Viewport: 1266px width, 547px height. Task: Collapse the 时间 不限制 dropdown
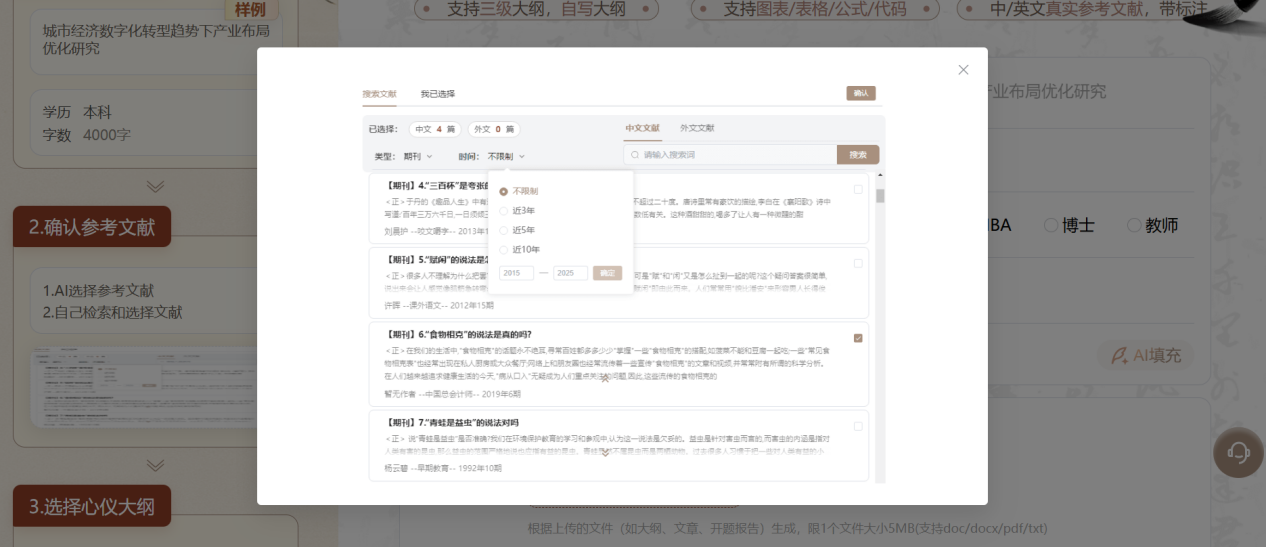[x=506, y=156]
